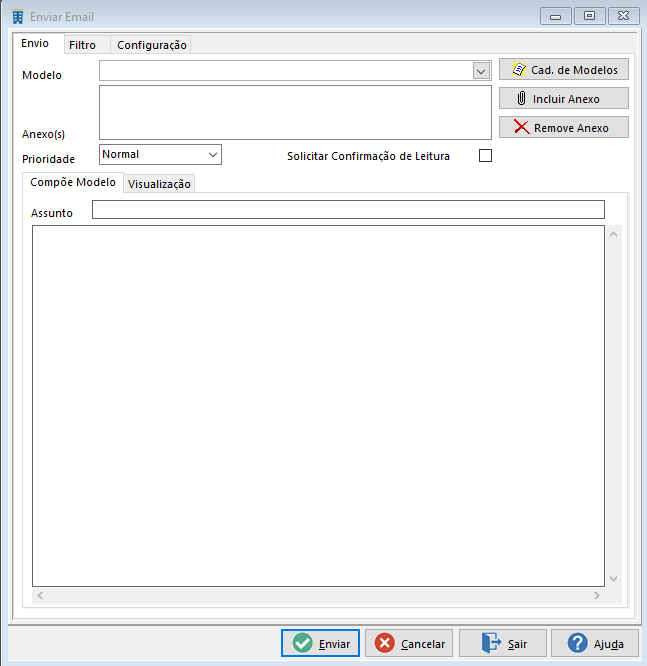The width and height of the screenshot is (647, 666).
Task: Click the vertical scrollbar down arrow
Action: pyautogui.click(x=613, y=579)
